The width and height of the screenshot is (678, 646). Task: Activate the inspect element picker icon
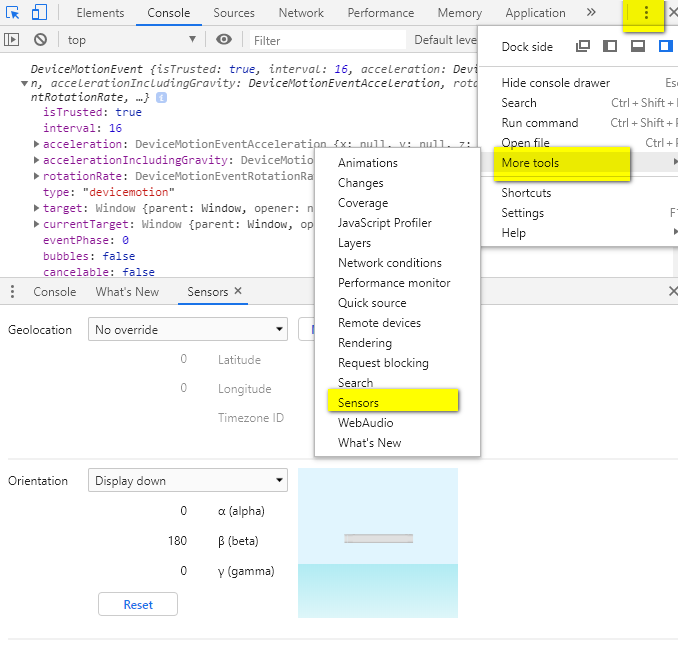pos(12,12)
